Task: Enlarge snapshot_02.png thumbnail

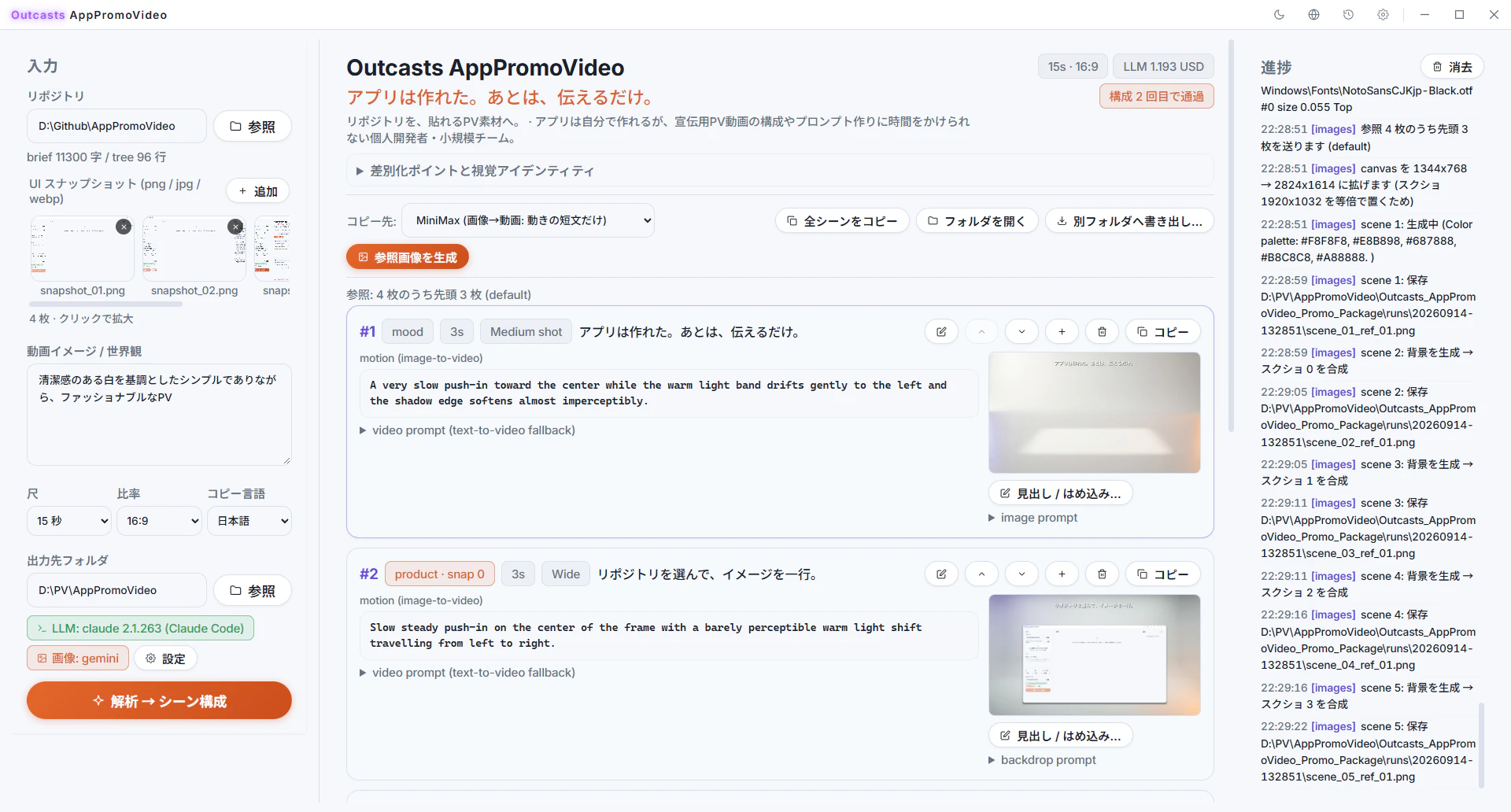Action: (194, 249)
